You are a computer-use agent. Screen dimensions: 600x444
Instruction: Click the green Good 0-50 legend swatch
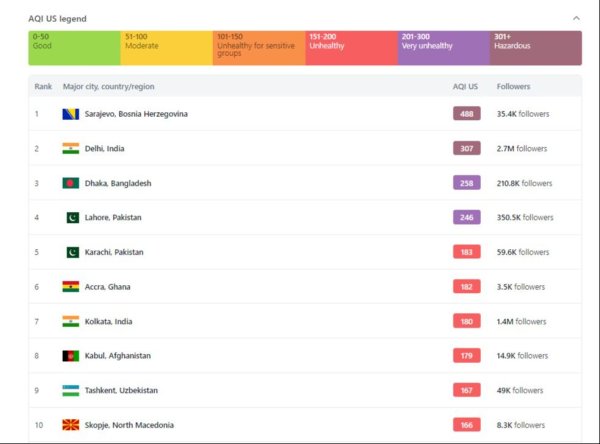(75, 47)
